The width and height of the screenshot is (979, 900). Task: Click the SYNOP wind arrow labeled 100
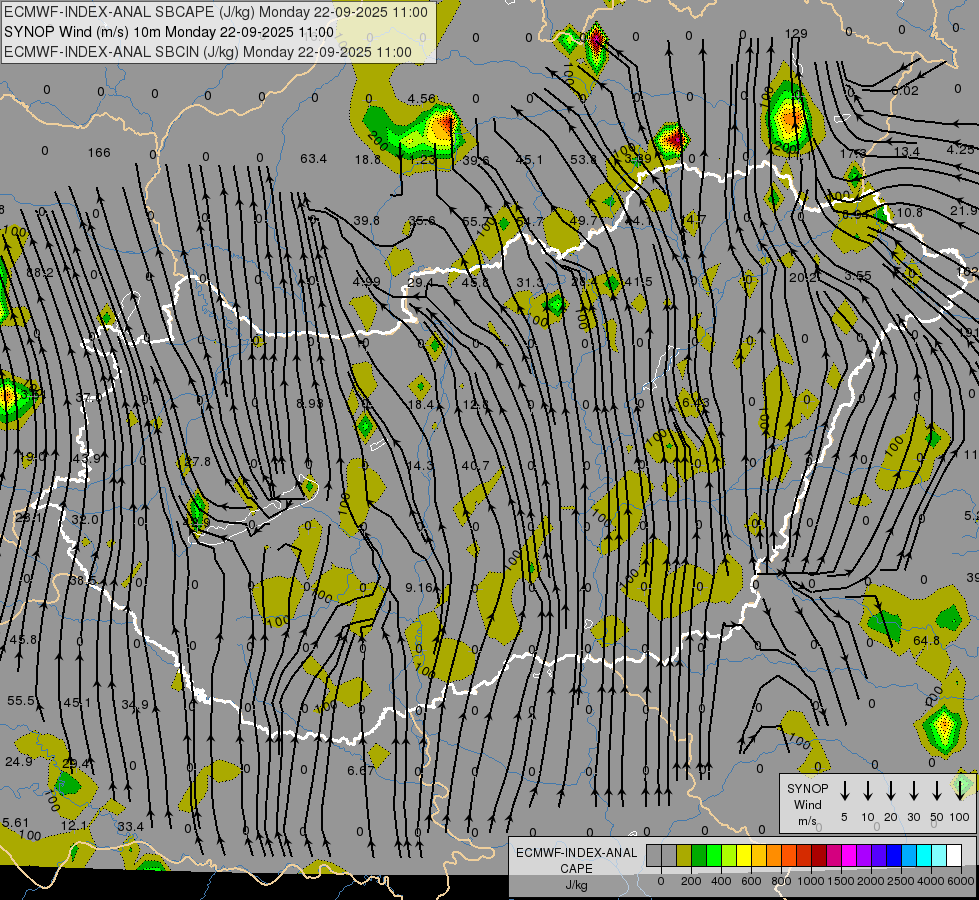[x=960, y=791]
